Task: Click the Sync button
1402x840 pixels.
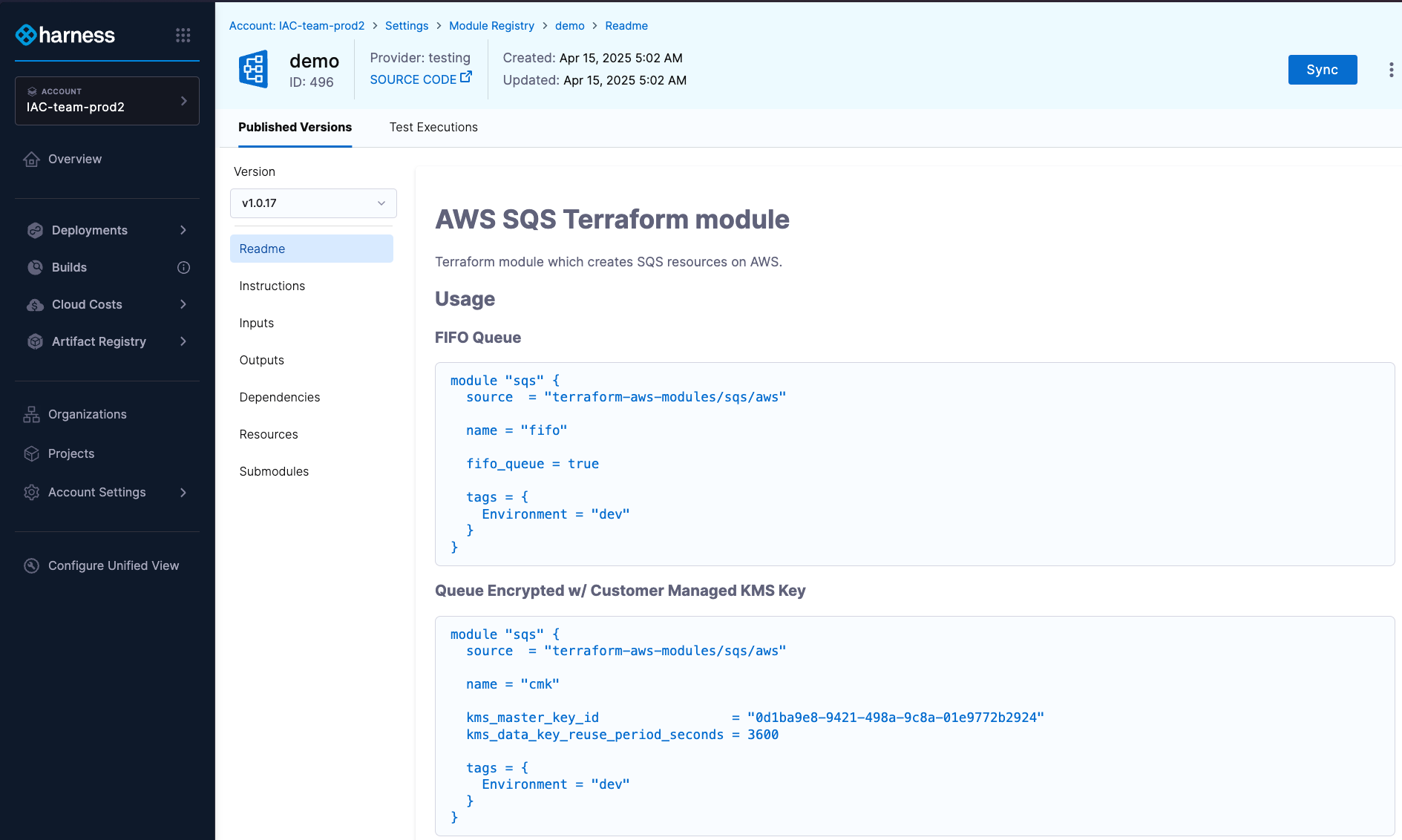Action: pyautogui.click(x=1323, y=70)
